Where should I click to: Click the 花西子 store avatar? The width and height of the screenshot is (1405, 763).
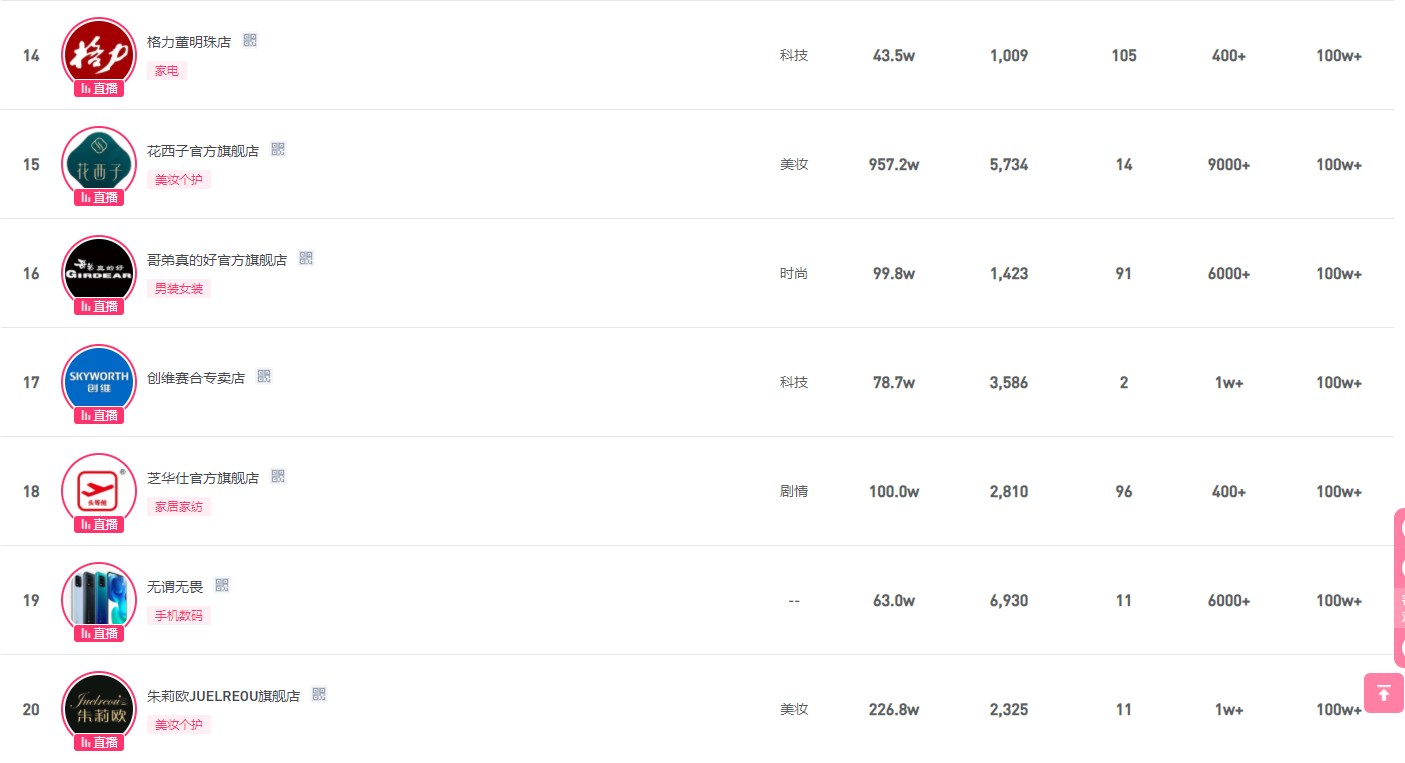click(99, 162)
